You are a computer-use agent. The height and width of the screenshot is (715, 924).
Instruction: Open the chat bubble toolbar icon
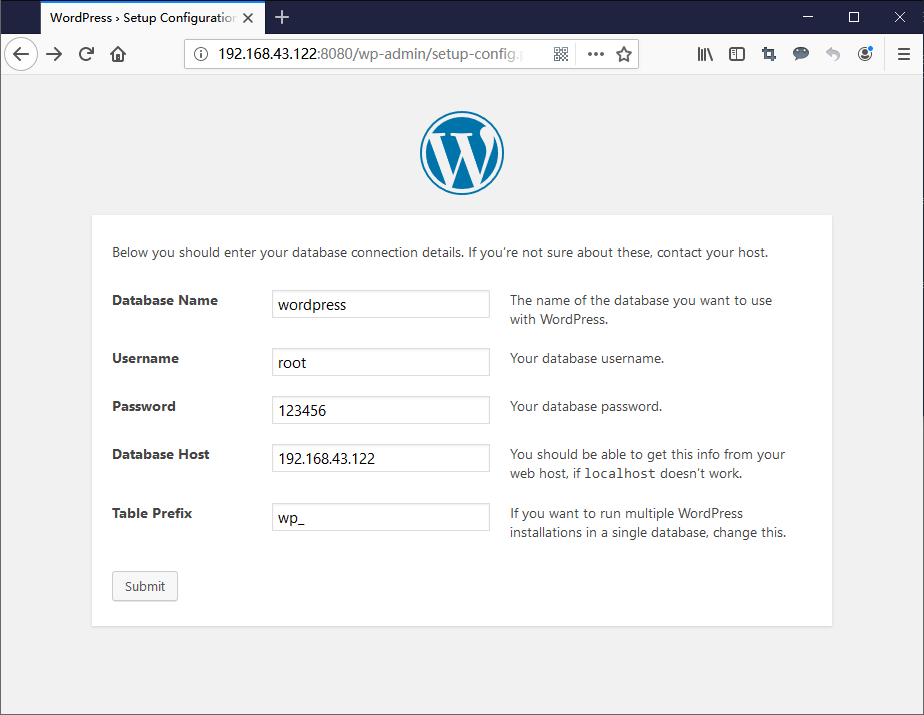pyautogui.click(x=801, y=54)
